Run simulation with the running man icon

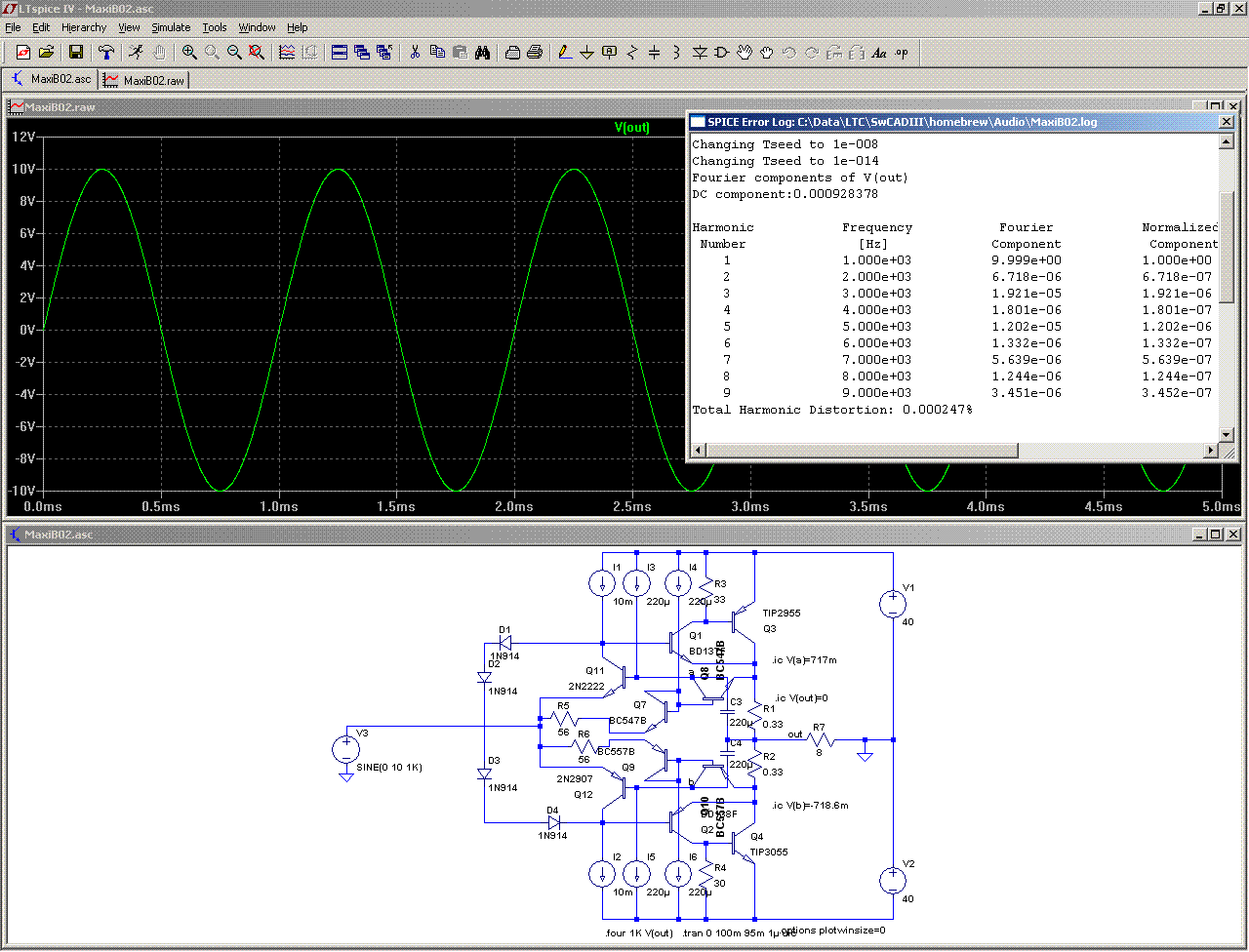pyautogui.click(x=137, y=53)
